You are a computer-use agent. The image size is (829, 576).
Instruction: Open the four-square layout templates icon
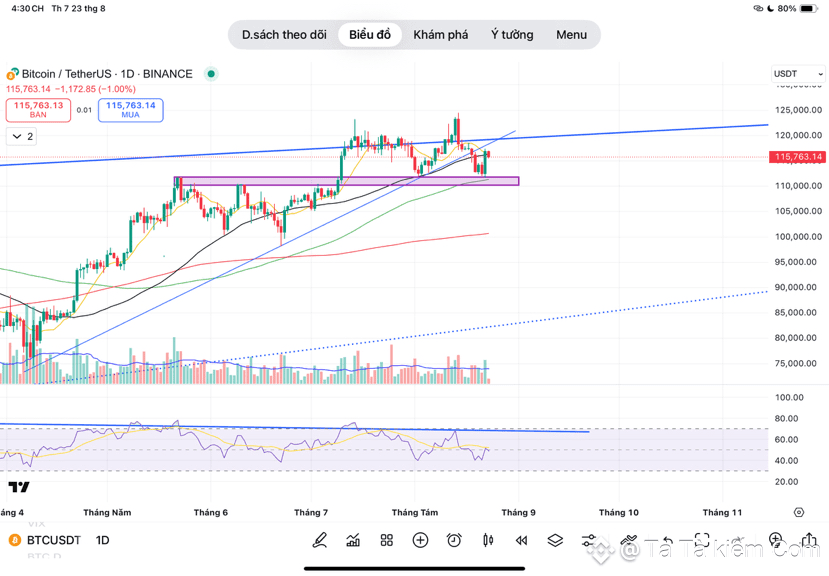point(387,540)
